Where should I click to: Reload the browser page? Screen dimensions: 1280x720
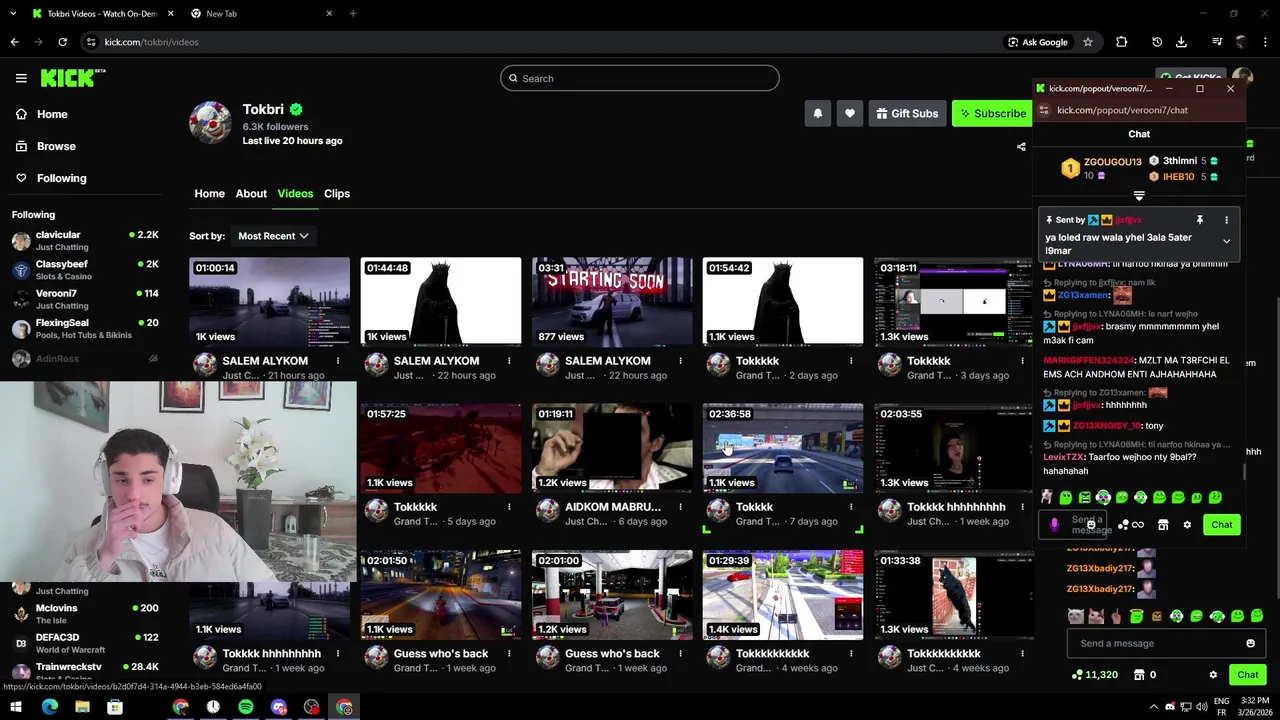[x=62, y=42]
